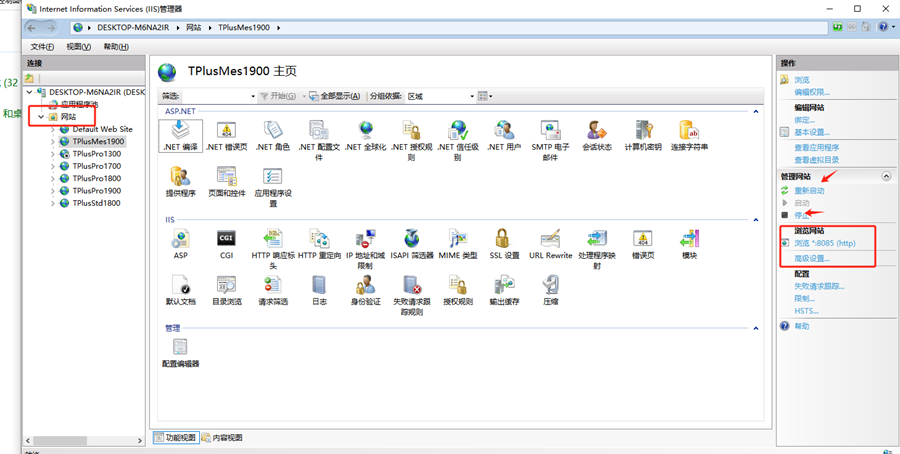900x454 pixels.
Task: Open the SMTP 电子邮件 icon
Action: click(x=550, y=139)
